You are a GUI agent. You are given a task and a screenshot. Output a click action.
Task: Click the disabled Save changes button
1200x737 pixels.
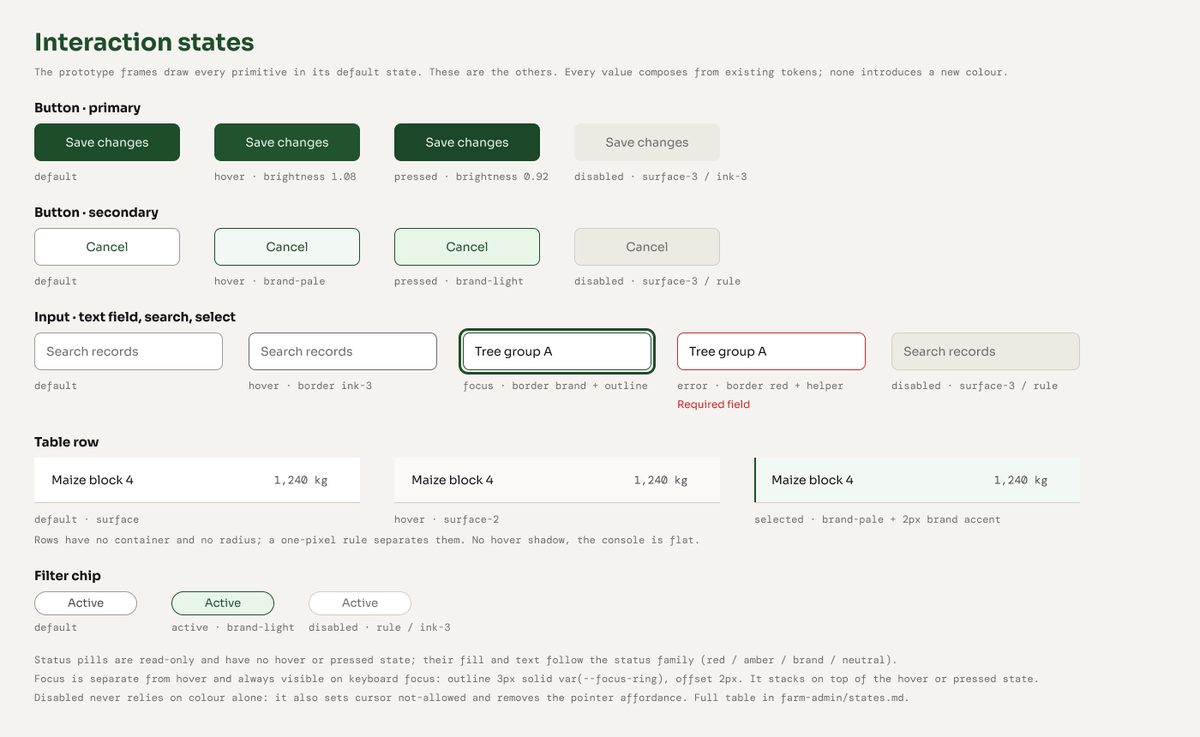[x=647, y=142]
